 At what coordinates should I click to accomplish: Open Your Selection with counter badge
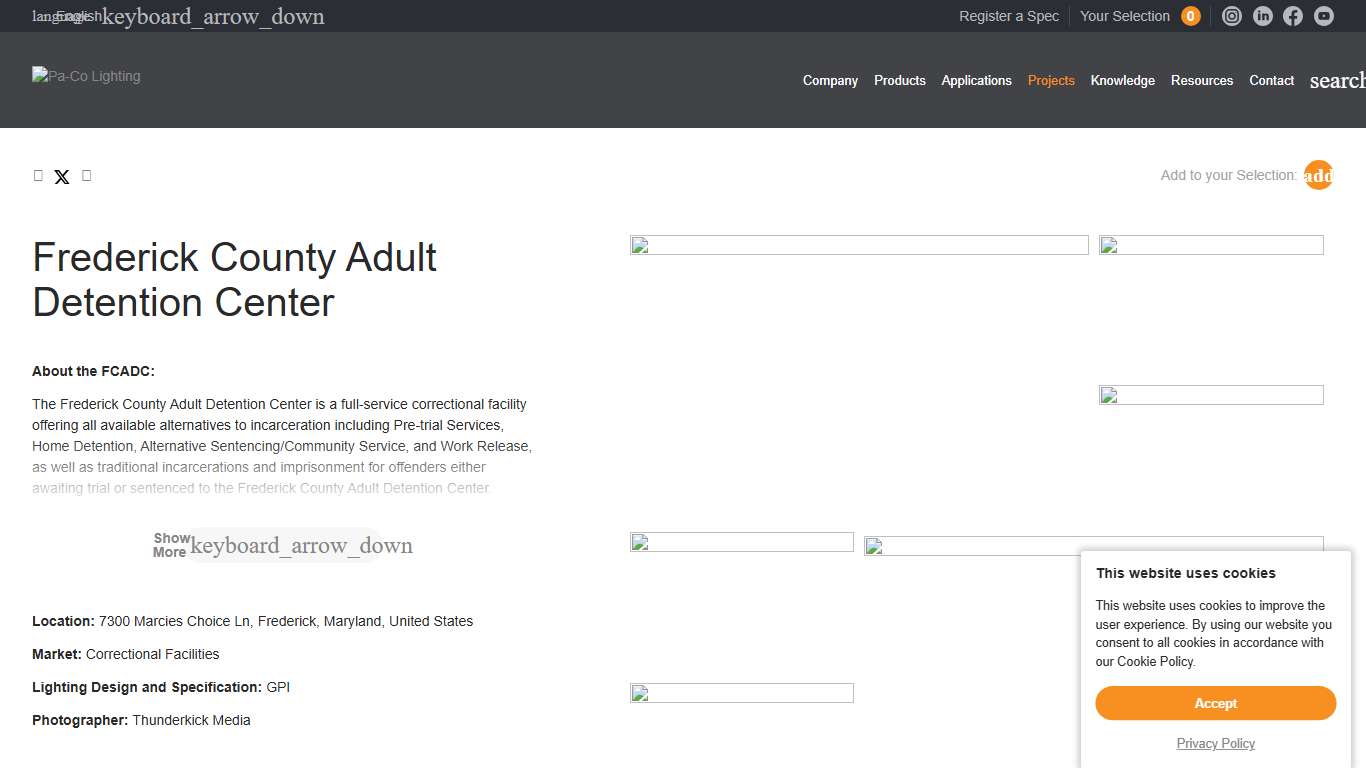(1139, 16)
